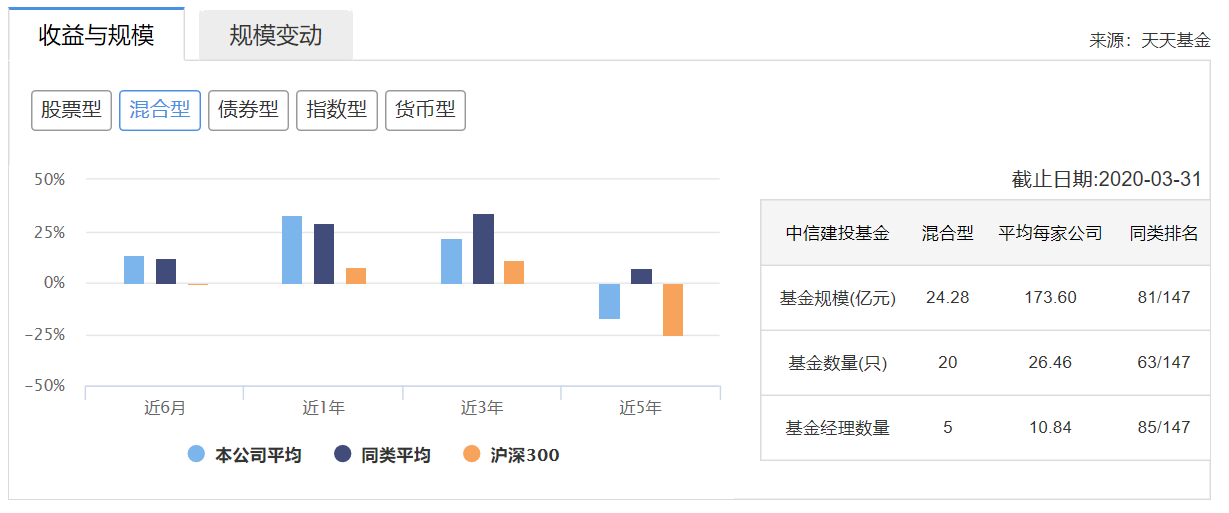Select the 收益与规模 tab

click(x=96, y=35)
